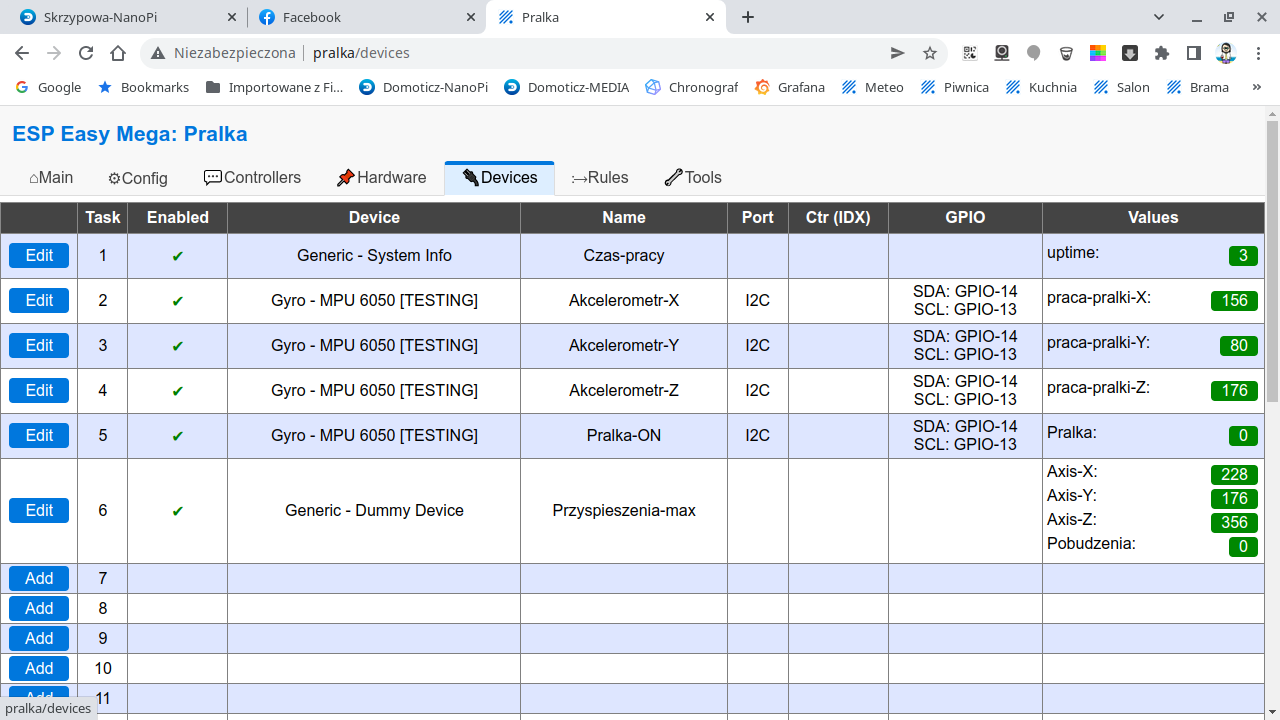Open the Main tab

pyautogui.click(x=51, y=178)
